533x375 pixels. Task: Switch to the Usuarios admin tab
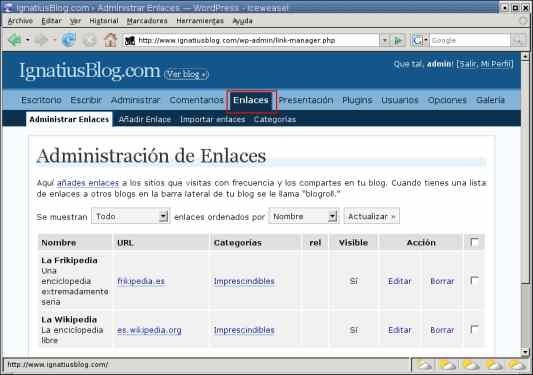coord(400,100)
